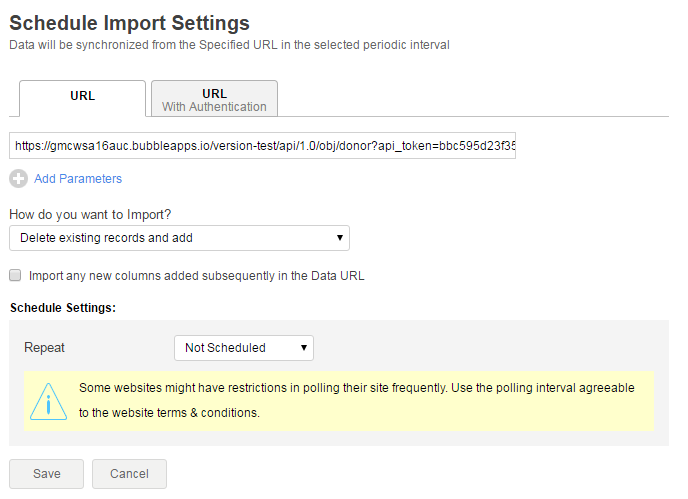The image size is (688, 499).
Task: Open the Repeat 'Not Scheduled' dropdown
Action: point(243,348)
